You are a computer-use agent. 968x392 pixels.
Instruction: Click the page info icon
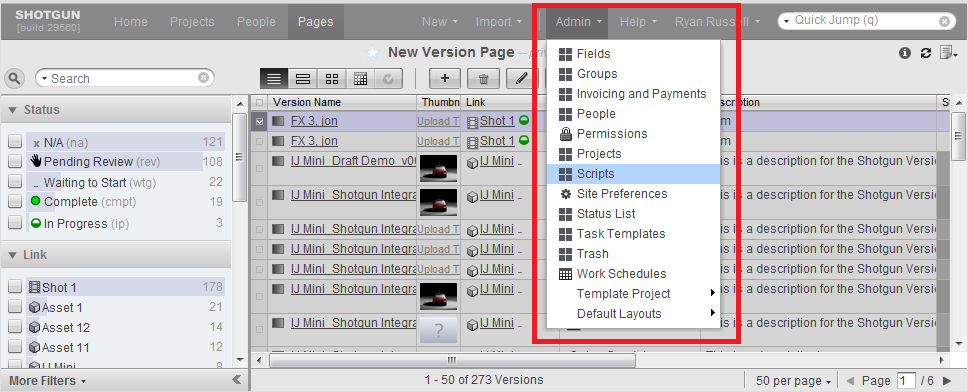click(905, 53)
